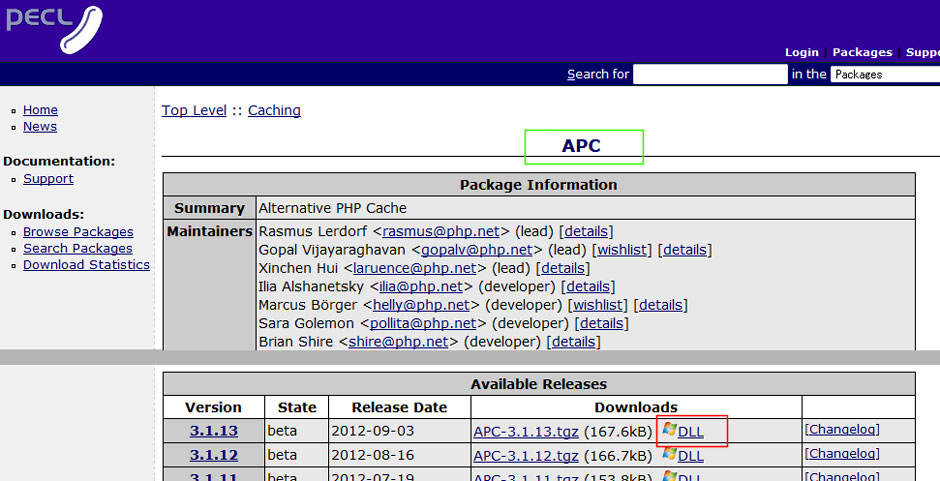Image resolution: width=940 pixels, height=481 pixels.
Task: Open details for Brian Shire
Action: click(573, 342)
